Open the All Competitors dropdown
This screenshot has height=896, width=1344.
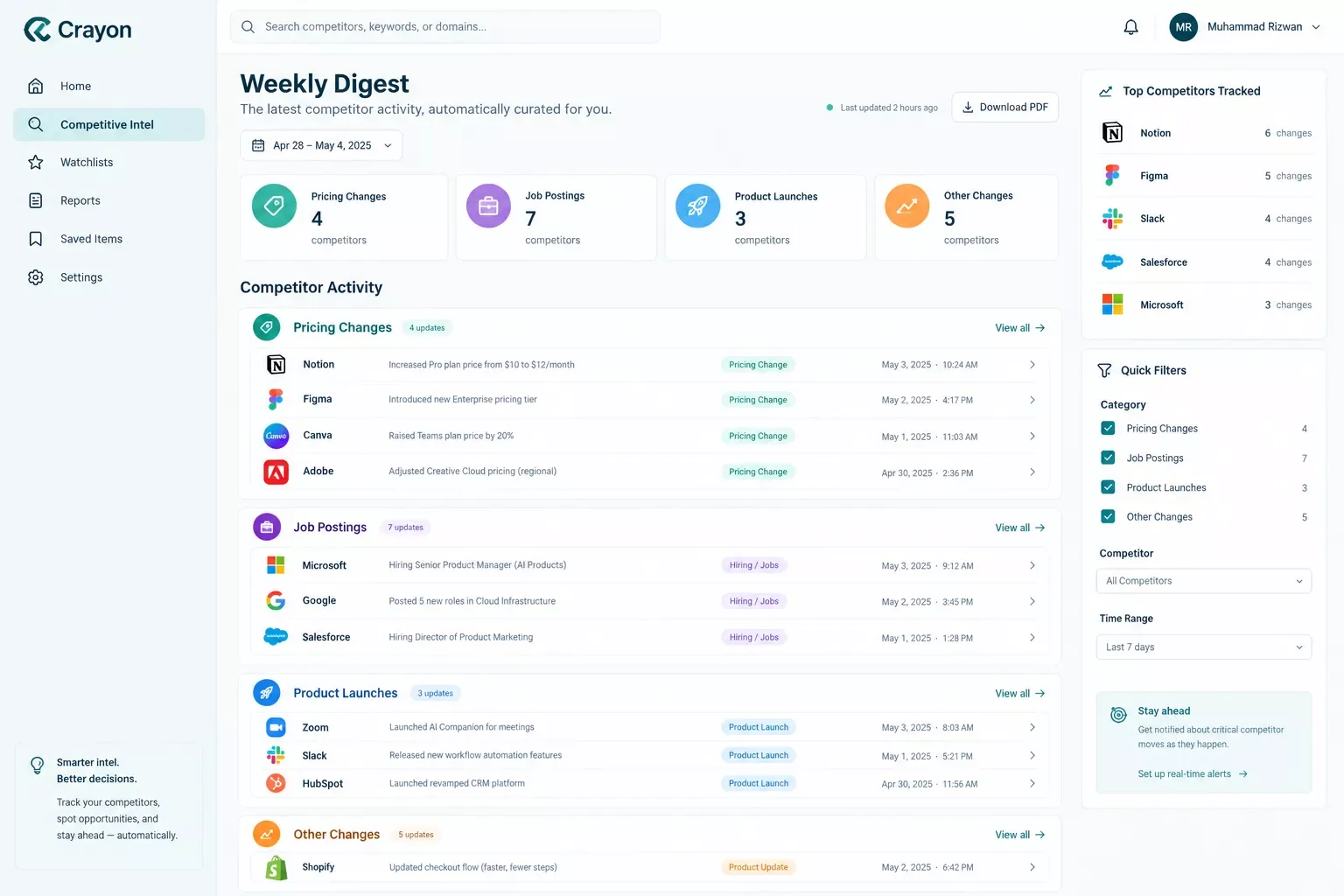1203,581
